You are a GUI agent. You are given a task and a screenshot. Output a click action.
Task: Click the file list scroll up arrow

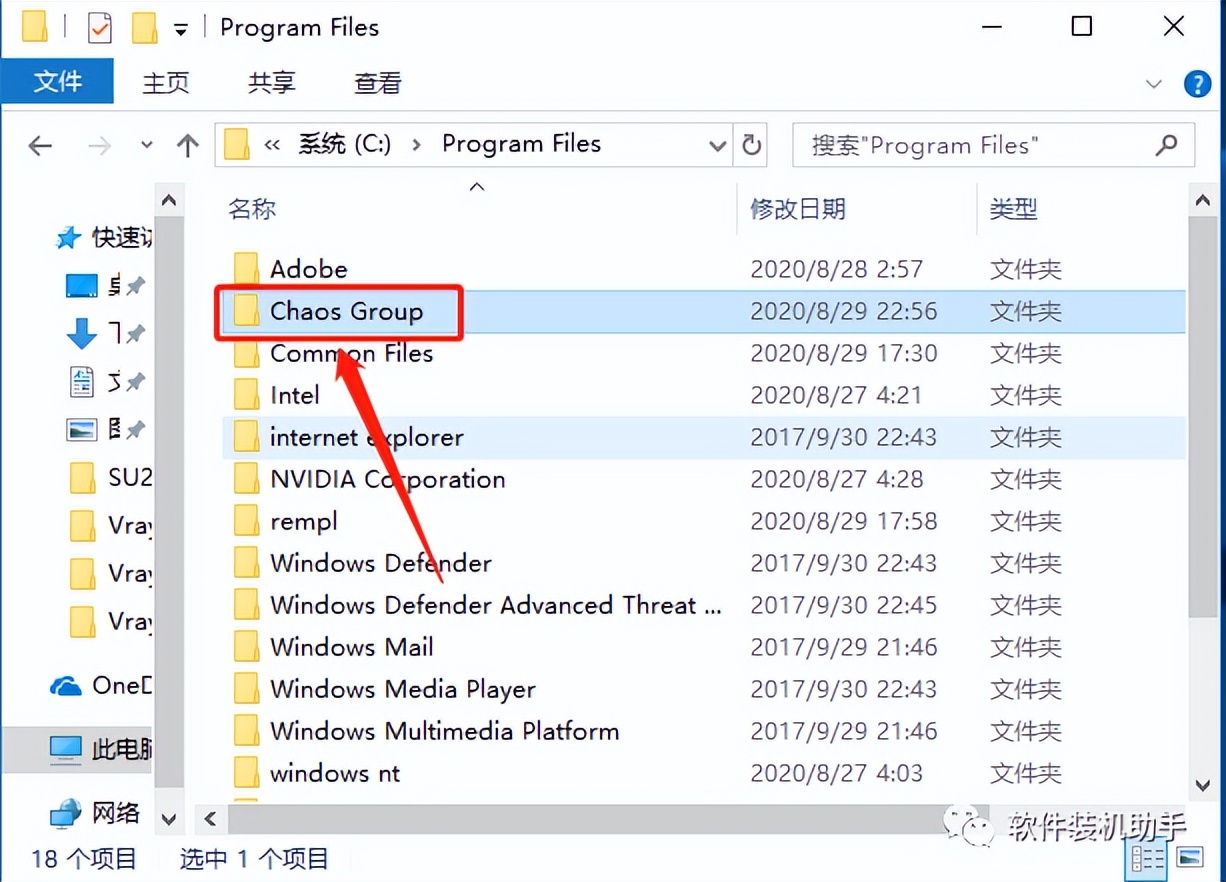1203,201
